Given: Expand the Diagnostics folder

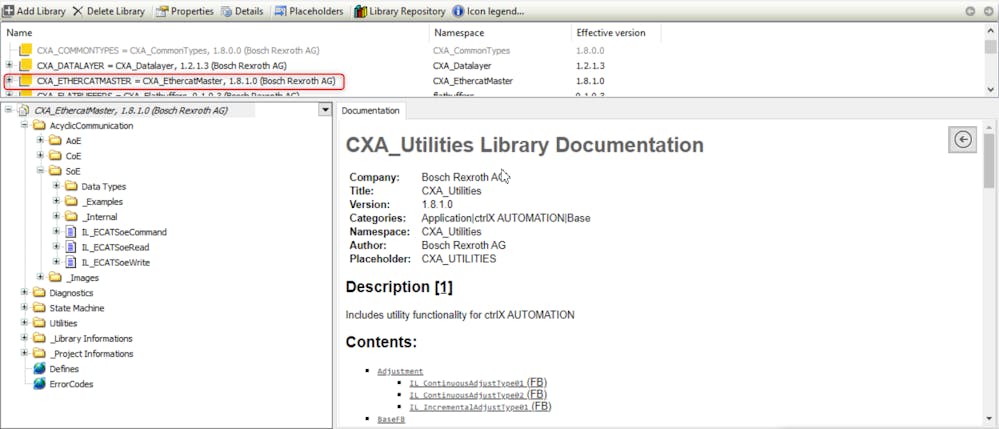Looking at the screenshot, I should [x=25, y=293].
